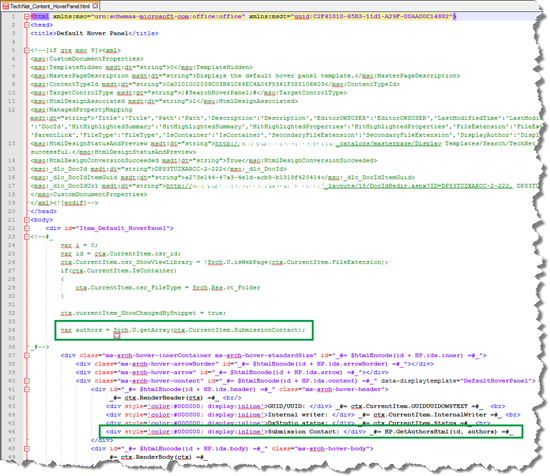550x476 pixels.
Task: Click the ctx.RenderHeader(ctx) line
Action: 175,398
